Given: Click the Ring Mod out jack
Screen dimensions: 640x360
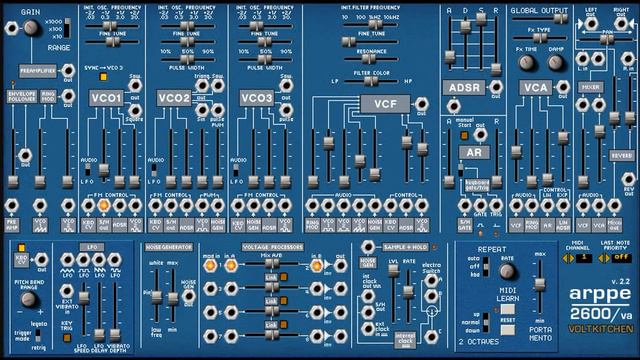Looking at the screenshot, I should tap(68, 96).
